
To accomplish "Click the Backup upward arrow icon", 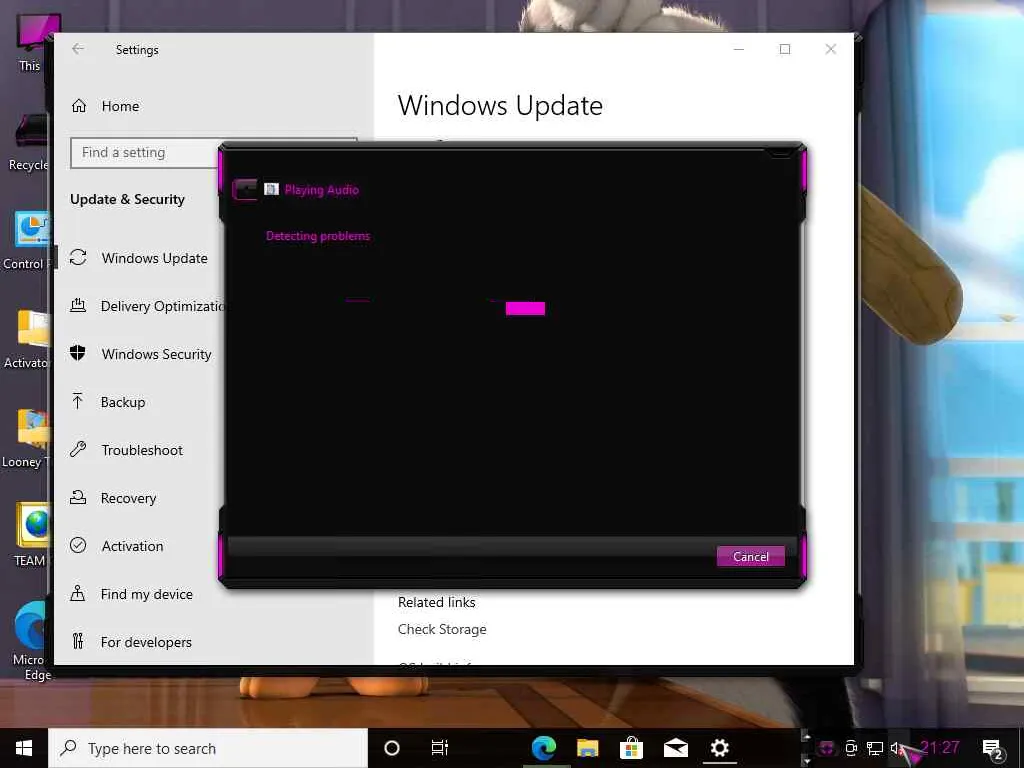I will (x=78, y=401).
